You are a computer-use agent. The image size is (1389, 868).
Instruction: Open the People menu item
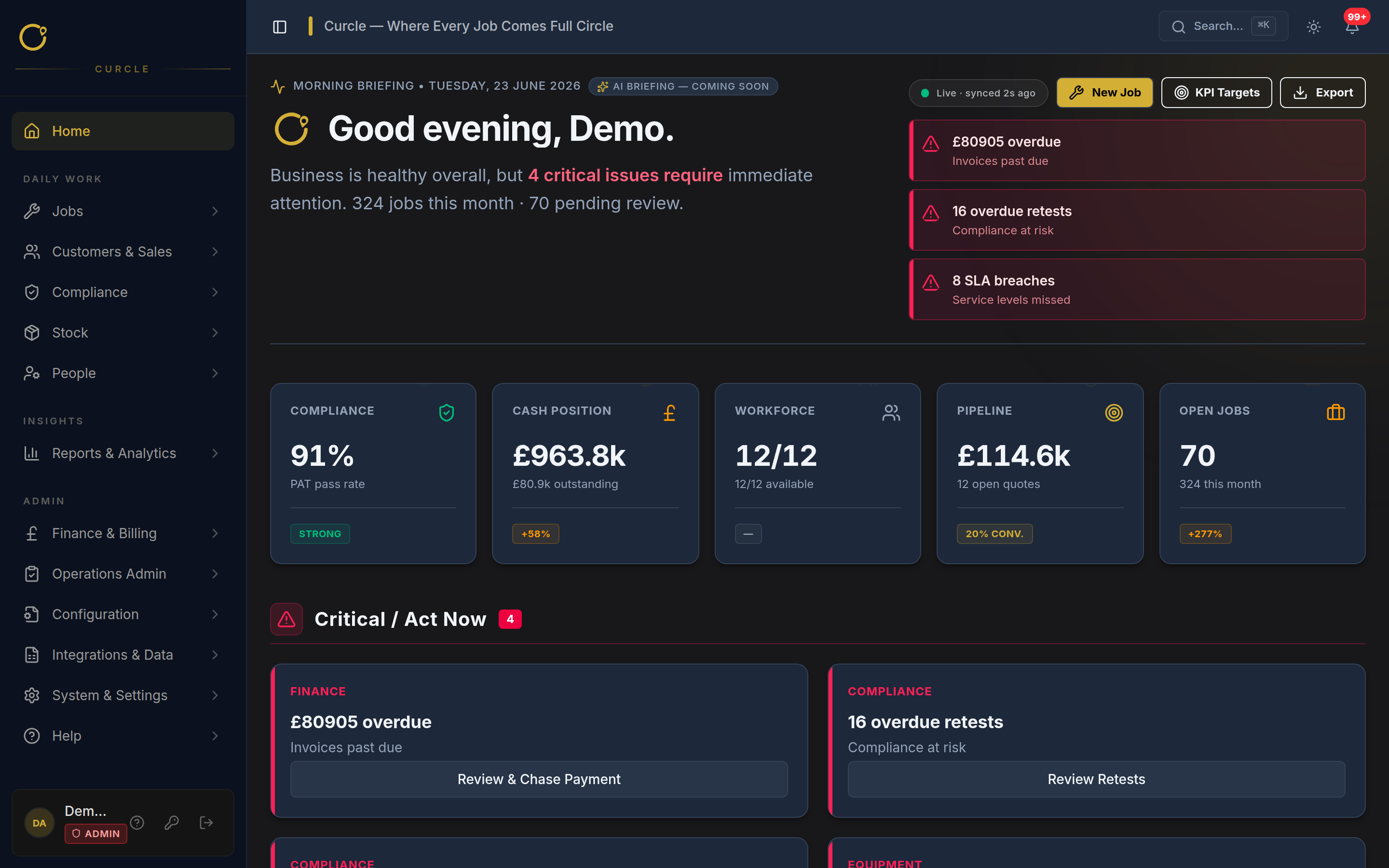pos(123,373)
